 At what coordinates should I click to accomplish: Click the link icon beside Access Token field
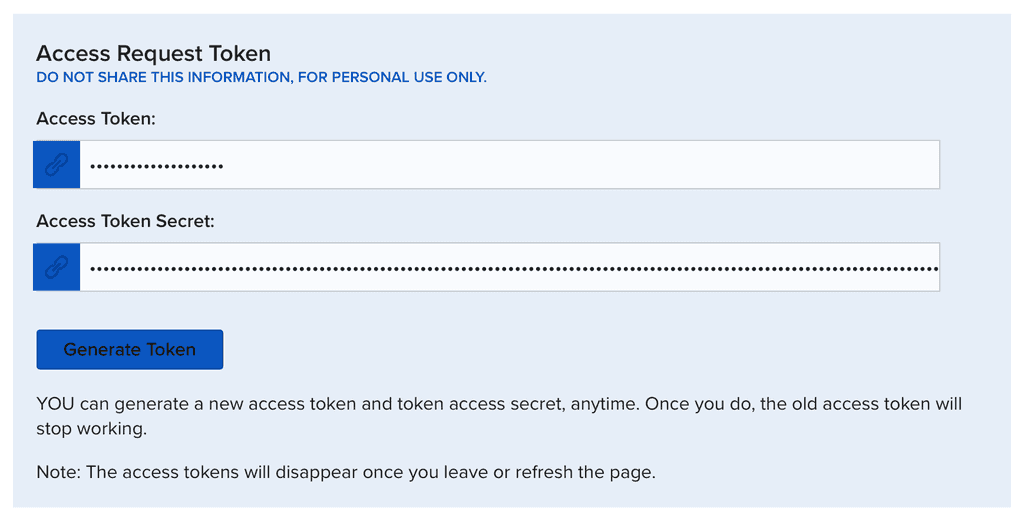tap(57, 165)
